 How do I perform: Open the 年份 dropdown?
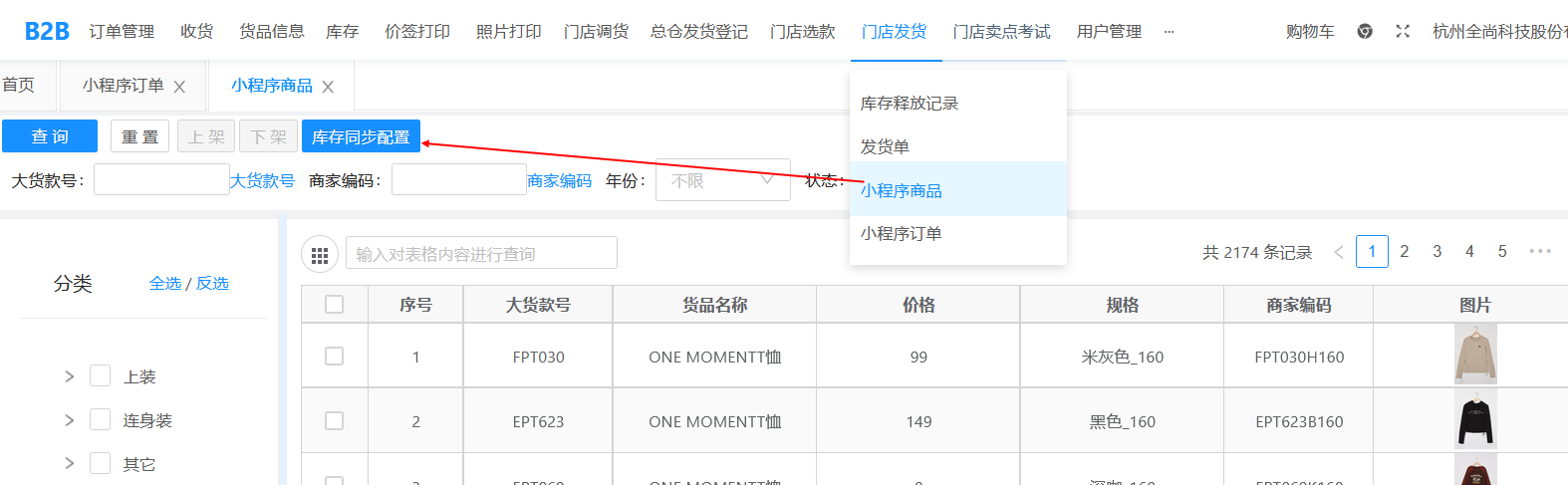click(722, 180)
